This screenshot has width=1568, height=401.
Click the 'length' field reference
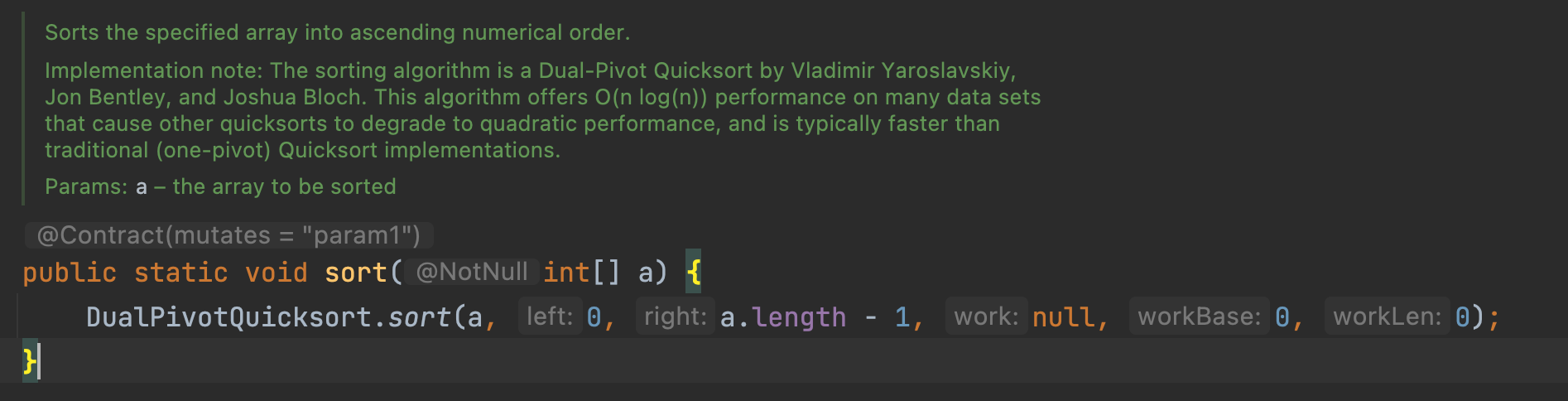(x=799, y=317)
